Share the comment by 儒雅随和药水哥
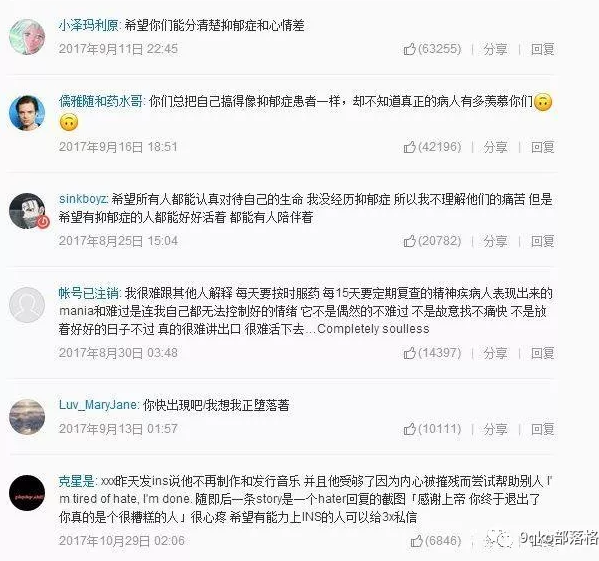The height and width of the screenshot is (561, 599). pos(495,147)
